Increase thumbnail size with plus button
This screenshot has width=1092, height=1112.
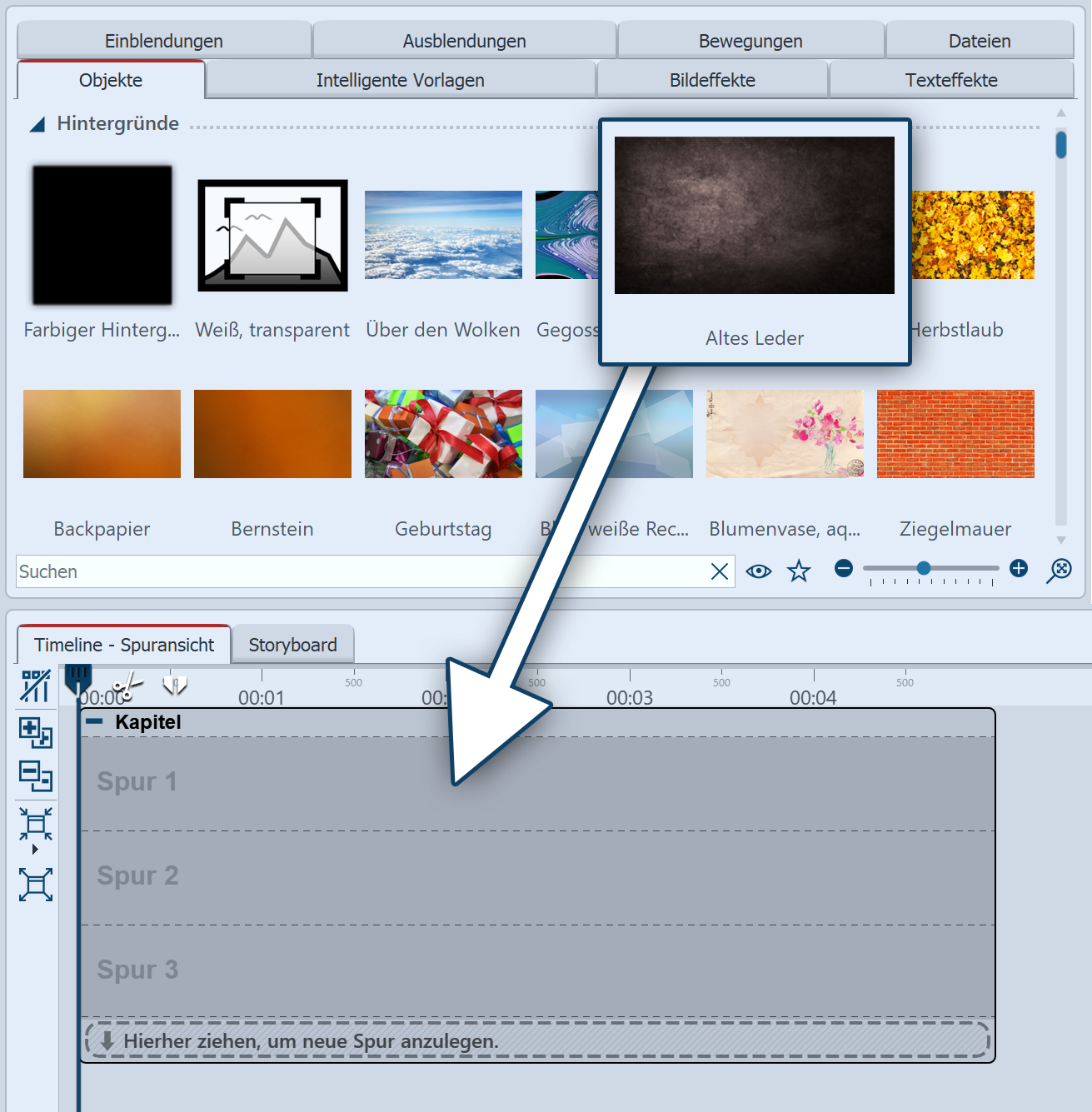point(1019,568)
